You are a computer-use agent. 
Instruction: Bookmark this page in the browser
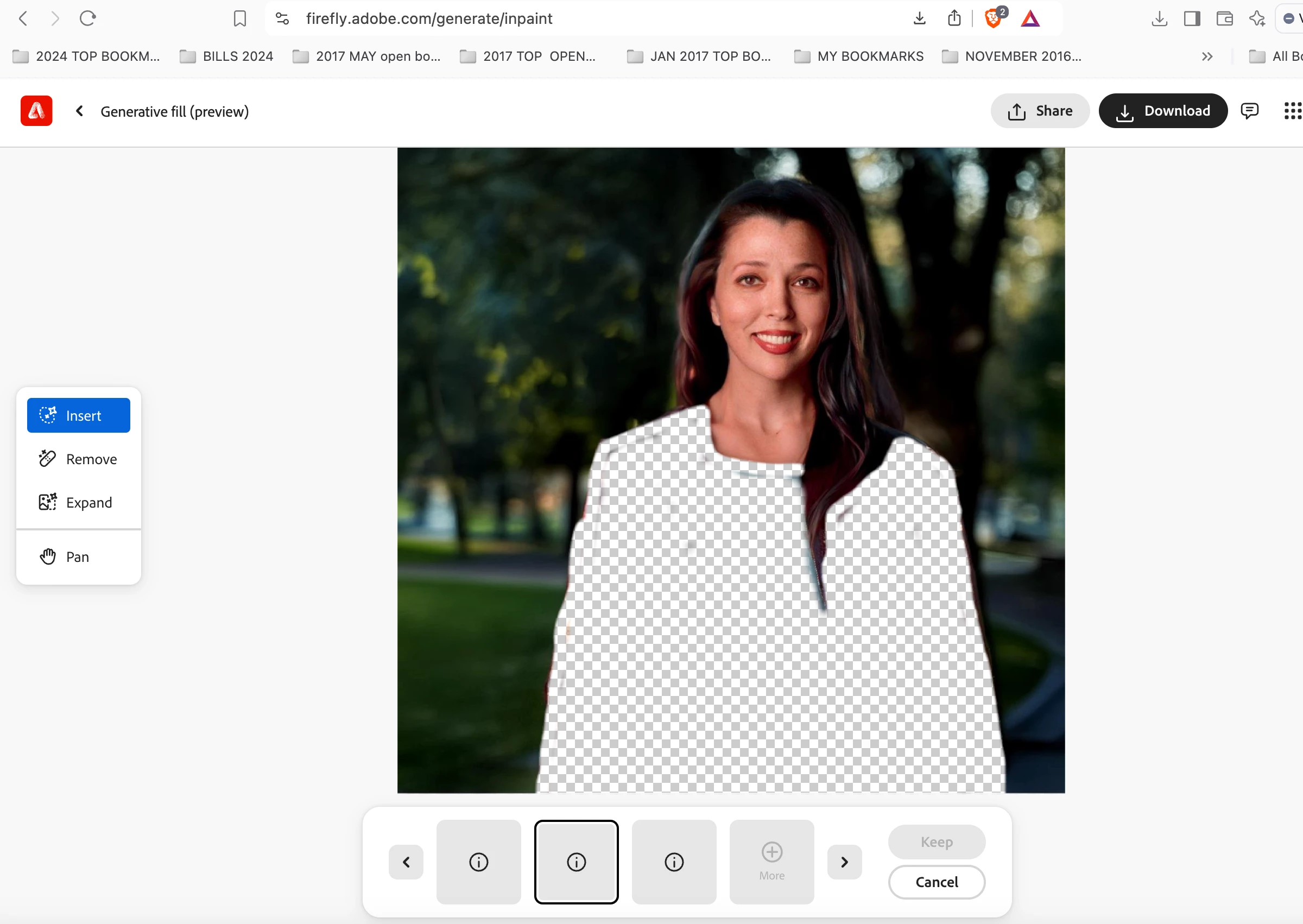click(239, 19)
